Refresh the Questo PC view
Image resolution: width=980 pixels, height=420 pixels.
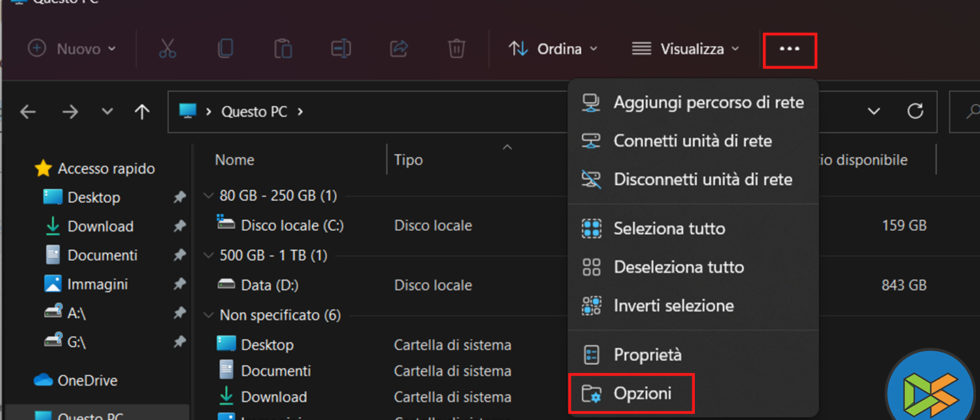[914, 111]
